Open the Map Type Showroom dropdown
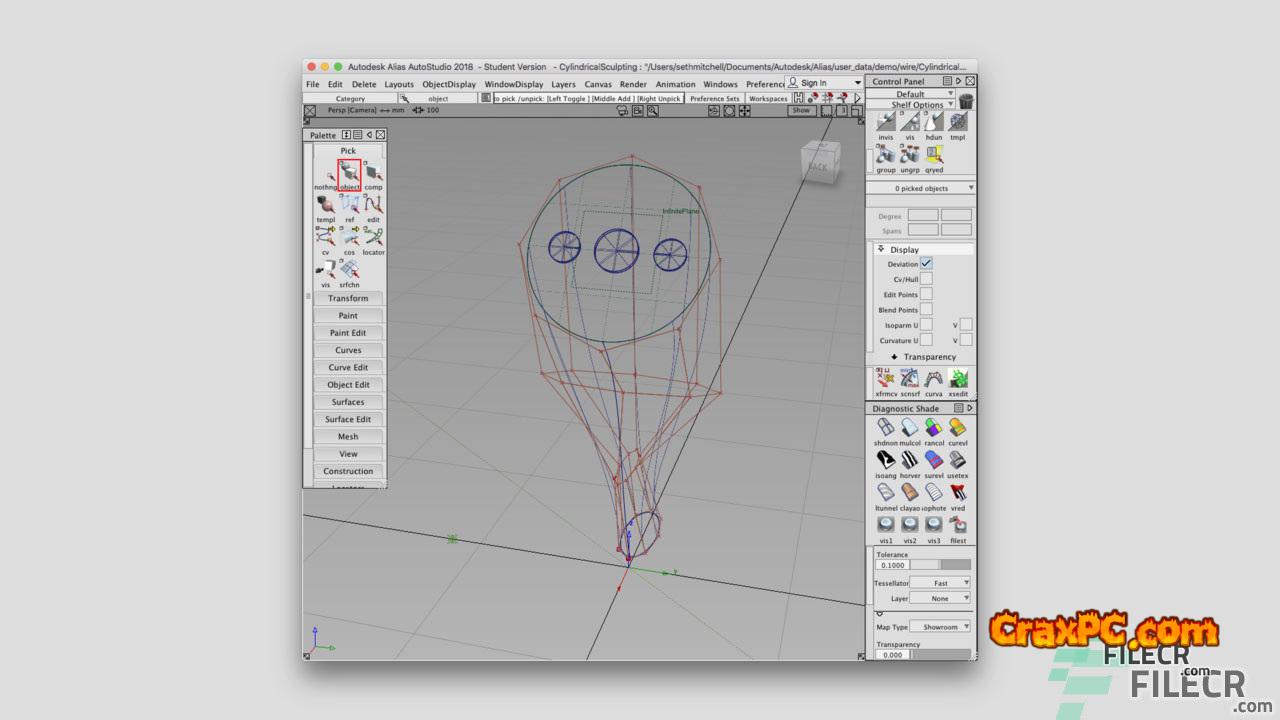 point(940,627)
